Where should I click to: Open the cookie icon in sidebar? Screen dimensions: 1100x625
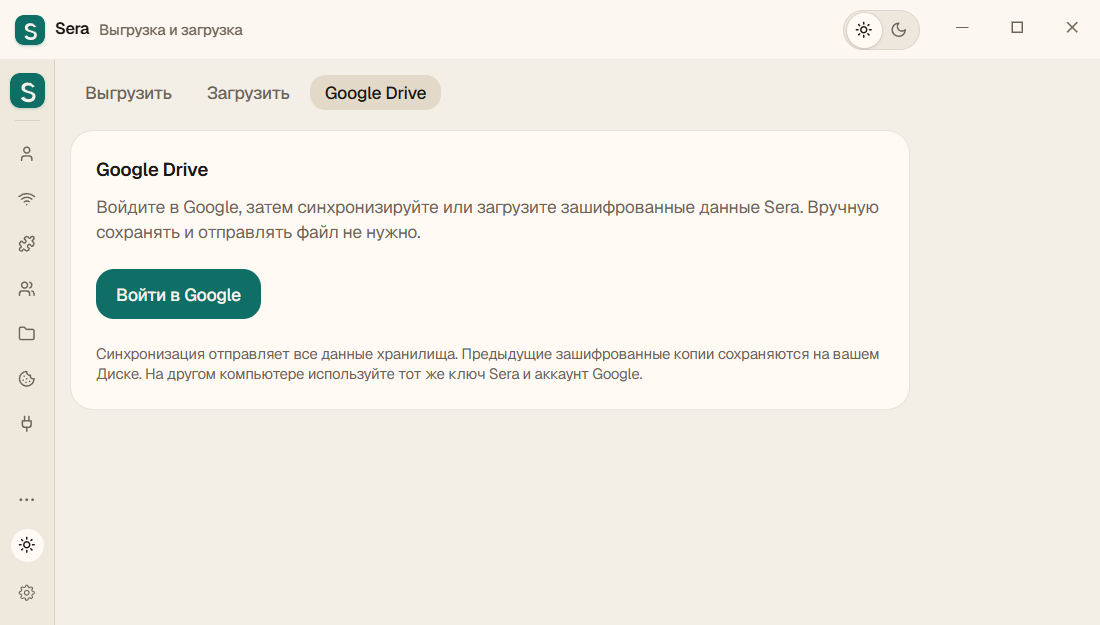pos(27,379)
